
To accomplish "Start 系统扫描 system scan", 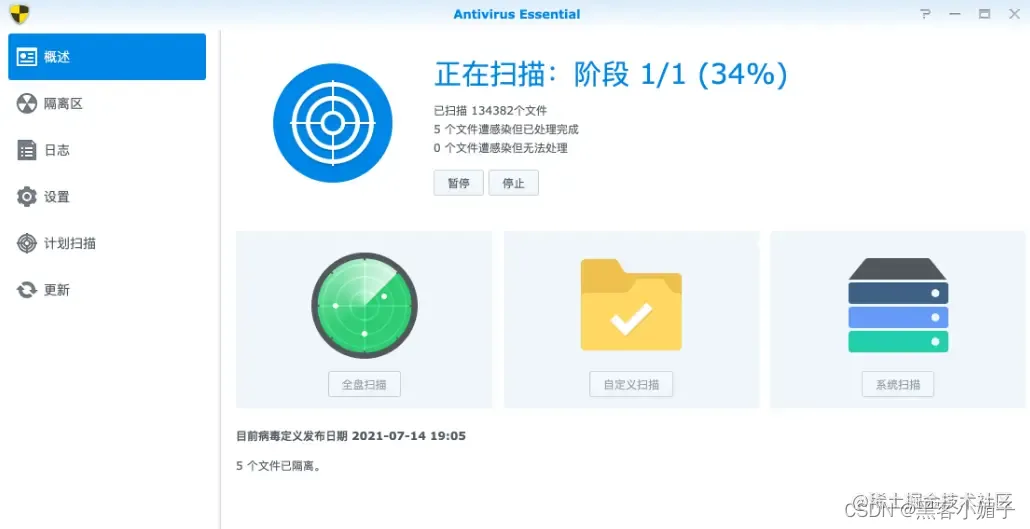I will click(898, 384).
